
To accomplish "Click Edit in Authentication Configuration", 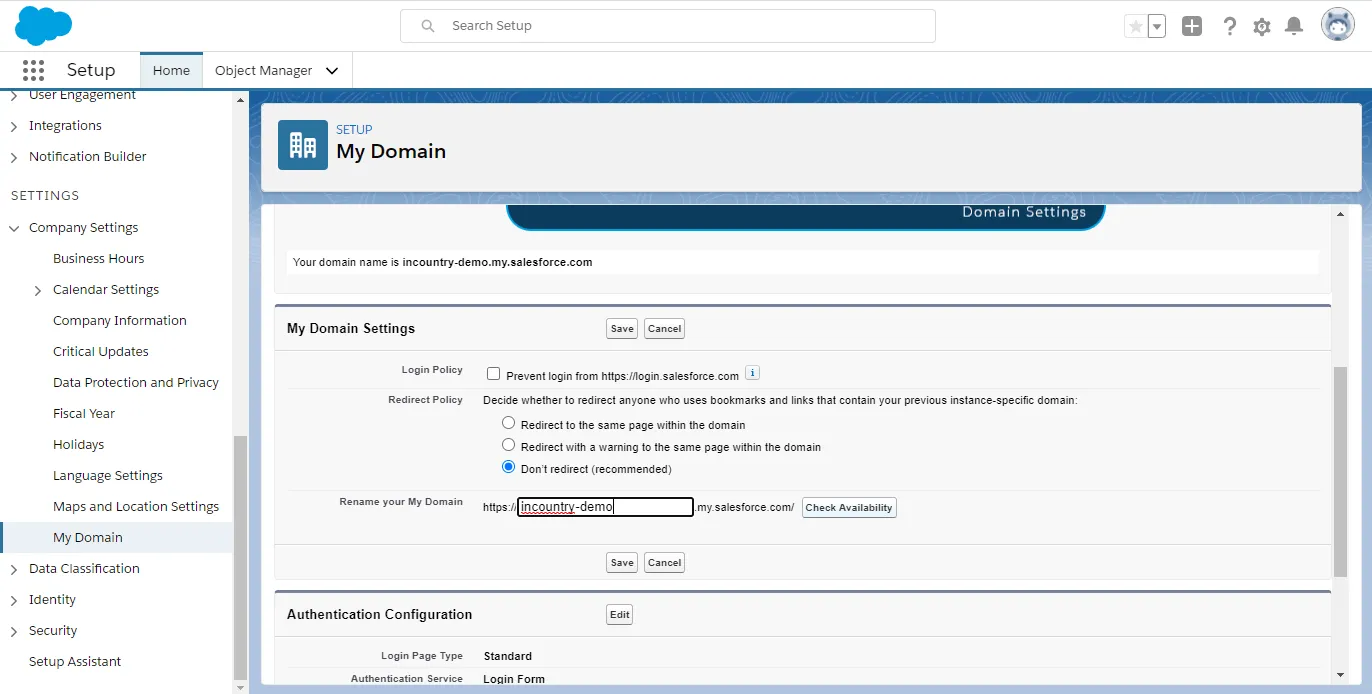I will tap(619, 615).
